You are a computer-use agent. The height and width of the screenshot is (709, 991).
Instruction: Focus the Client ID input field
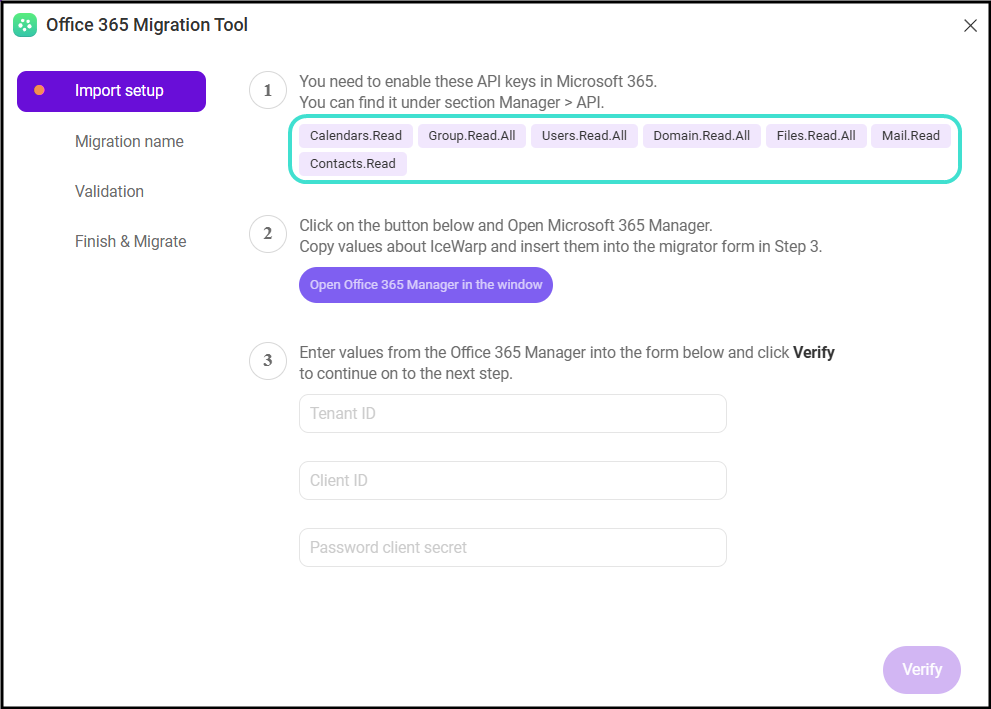513,480
